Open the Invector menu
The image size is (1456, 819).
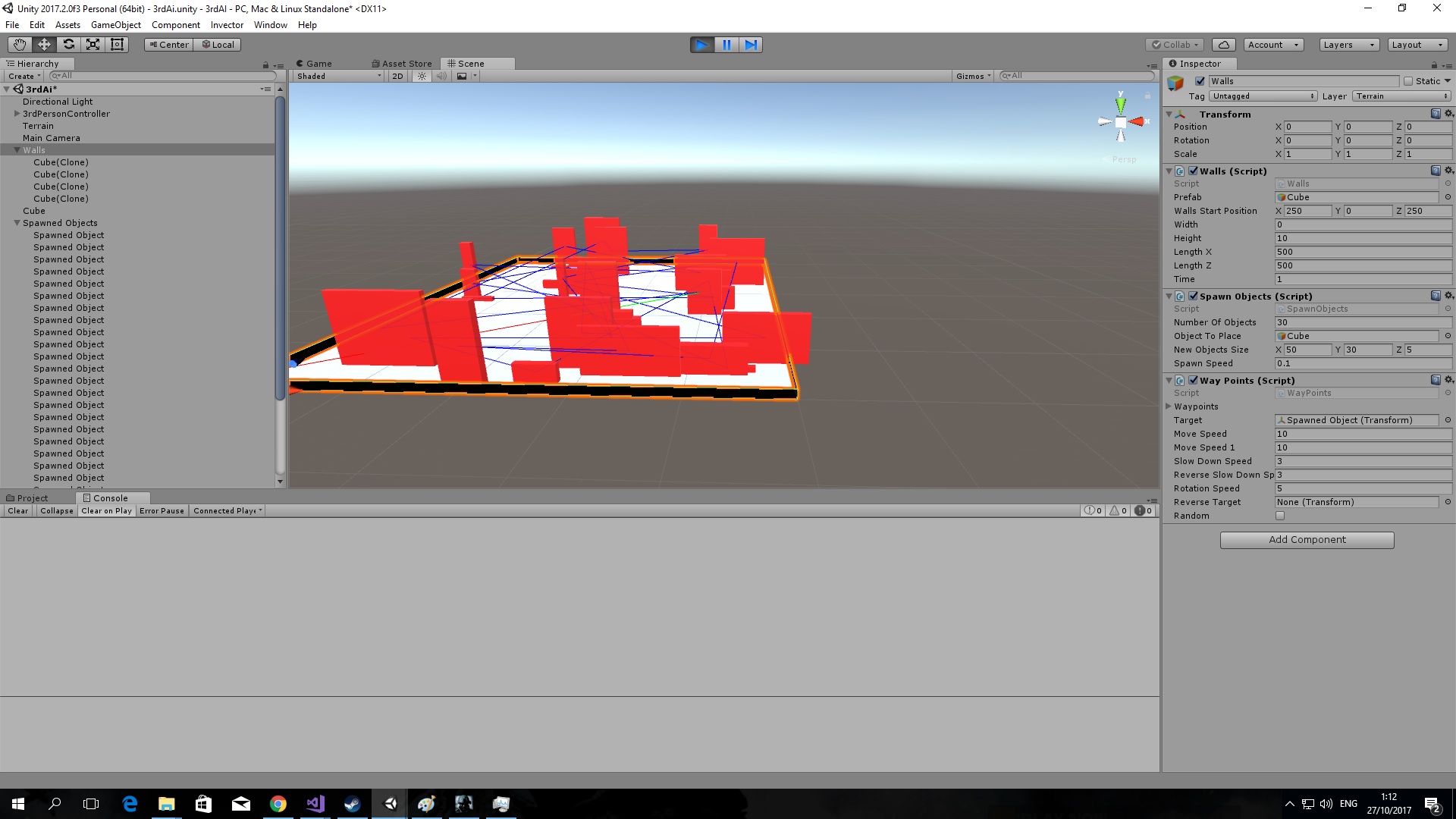pos(227,25)
